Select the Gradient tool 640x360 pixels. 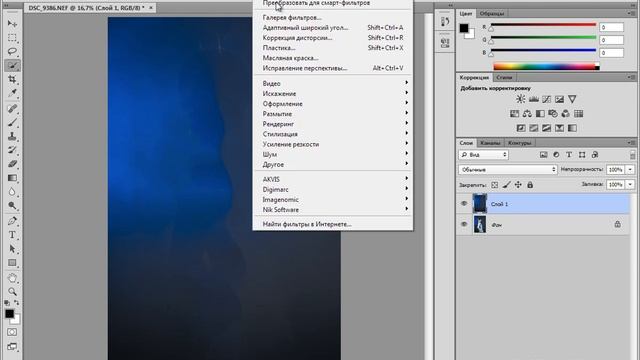coord(12,178)
